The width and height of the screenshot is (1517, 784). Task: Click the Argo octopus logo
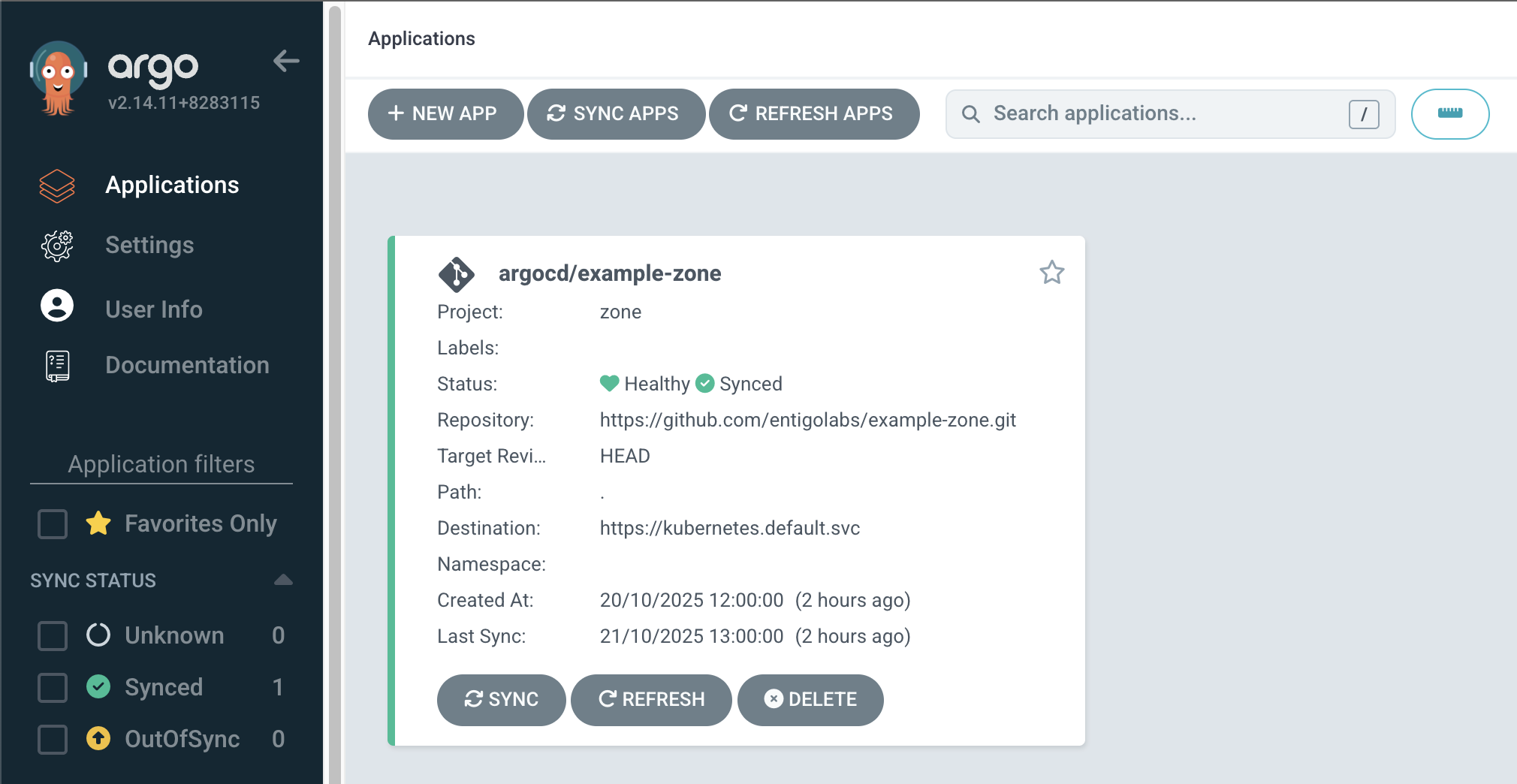58,78
